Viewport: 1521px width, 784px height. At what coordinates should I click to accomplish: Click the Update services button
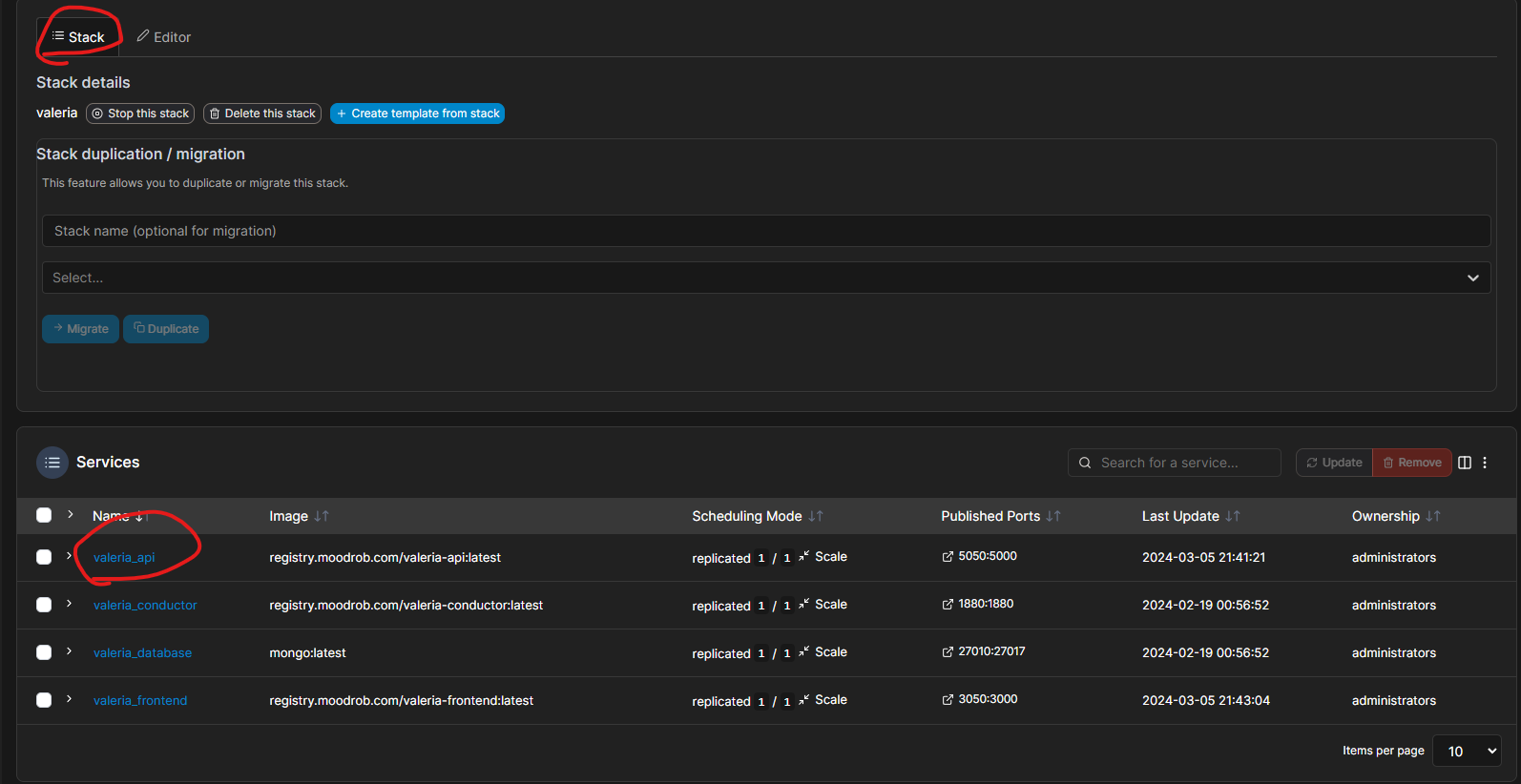click(x=1334, y=463)
